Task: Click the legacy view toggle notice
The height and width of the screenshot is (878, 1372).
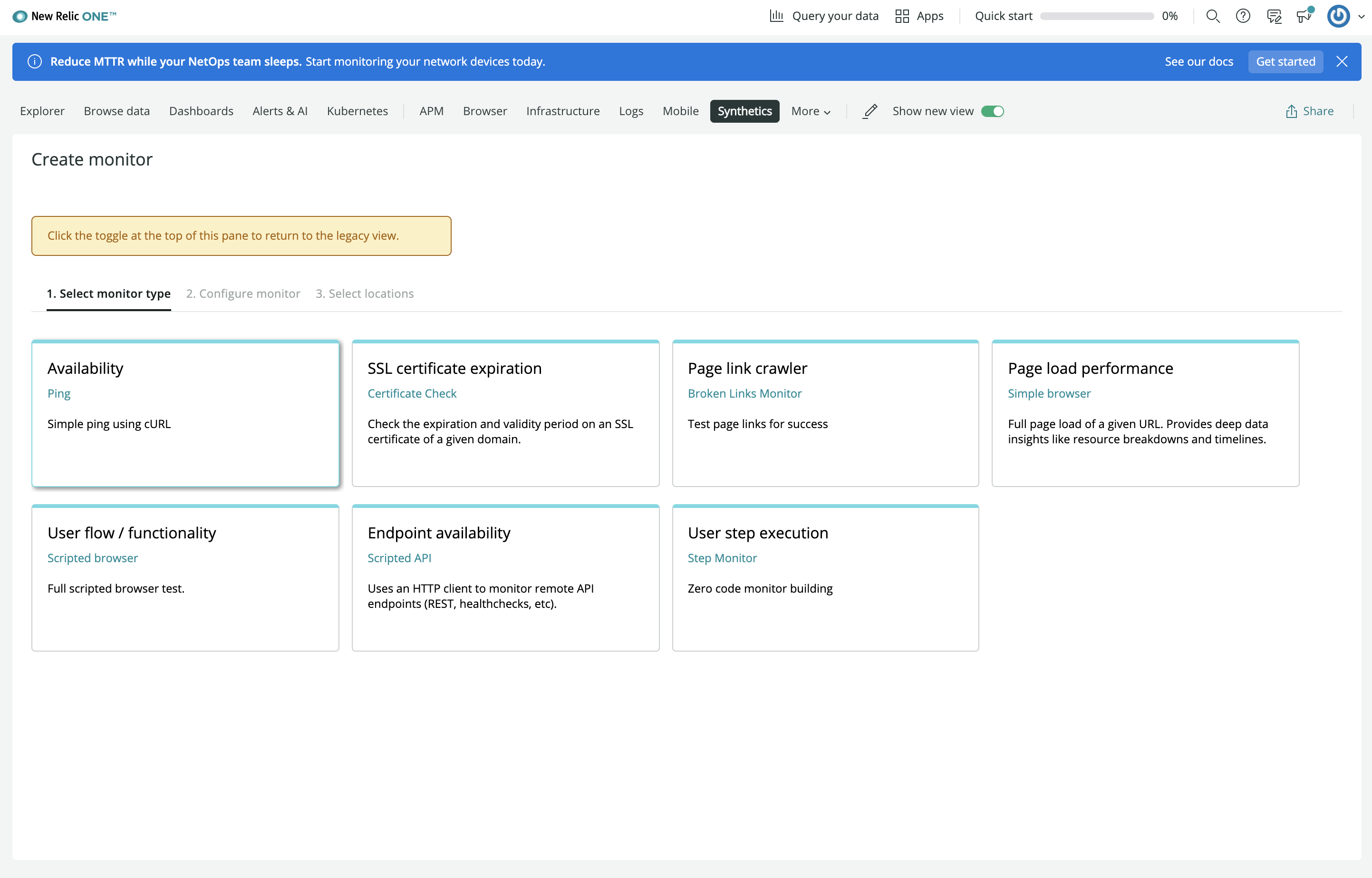Action: pyautogui.click(x=242, y=236)
